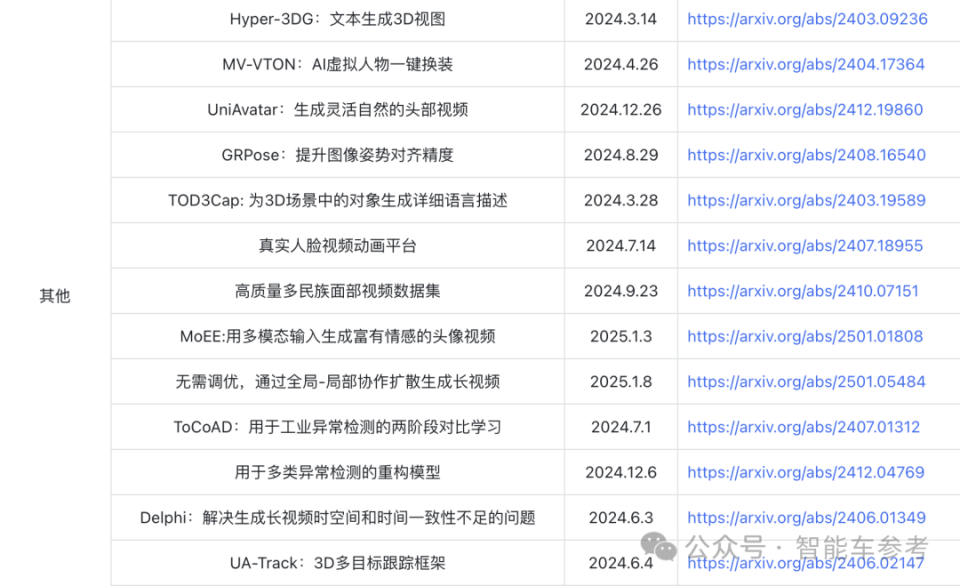960x586 pixels.
Task: Select the 真实人脸视频动画平台 cell
Action: click(337, 246)
